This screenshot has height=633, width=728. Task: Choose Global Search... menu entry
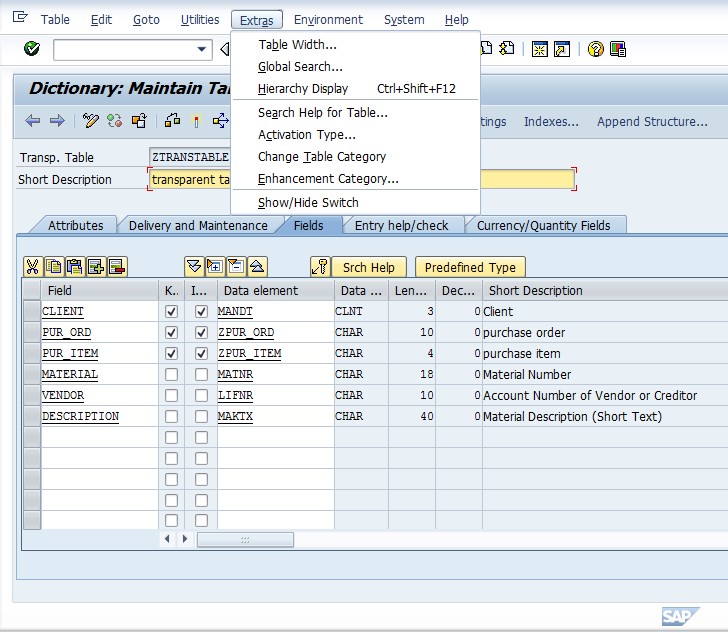(355, 66)
